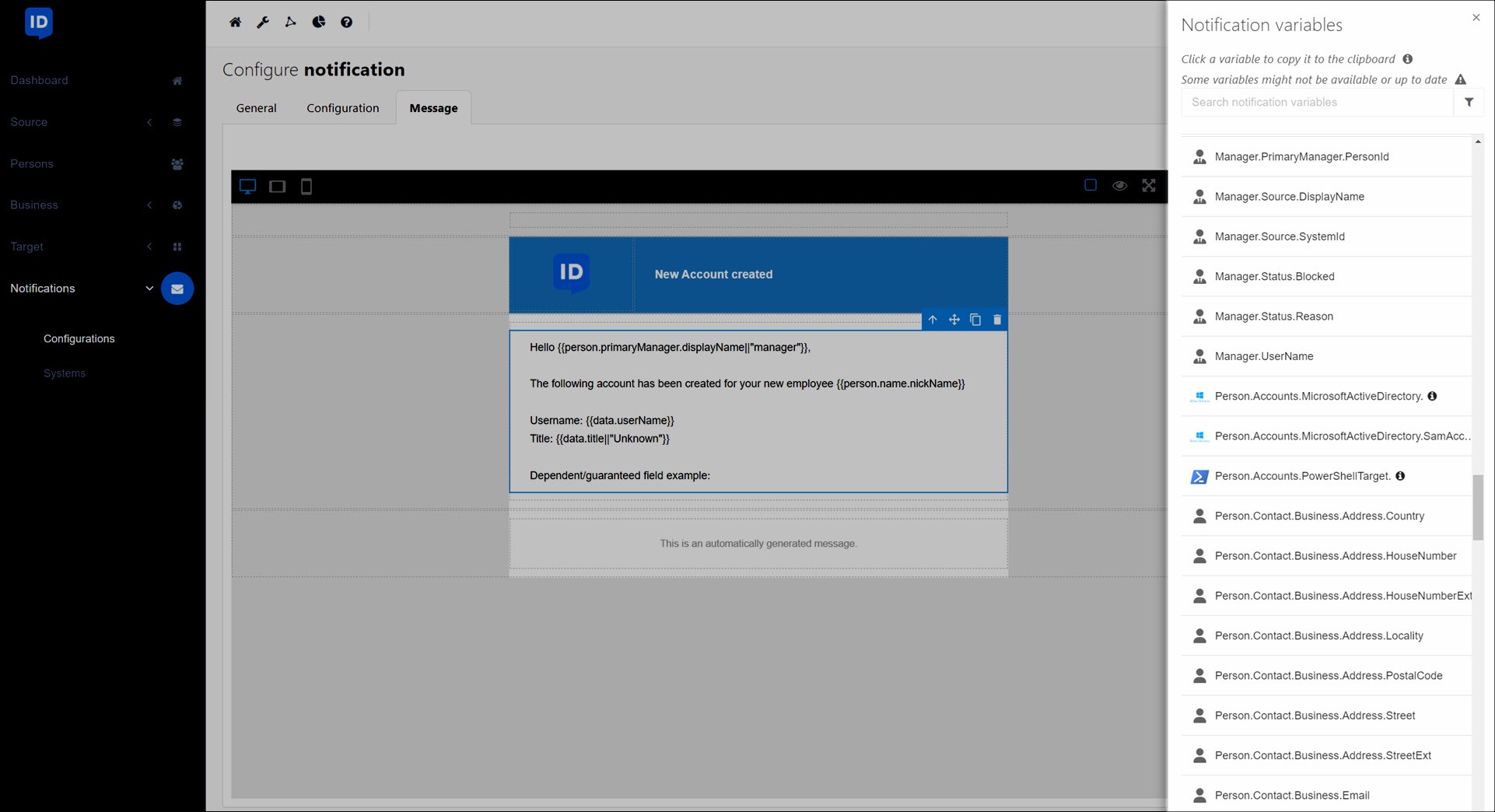Copy Person.Contact.Business.Address.HouseNumber variable
The image size is (1495, 812).
pyautogui.click(x=1326, y=556)
